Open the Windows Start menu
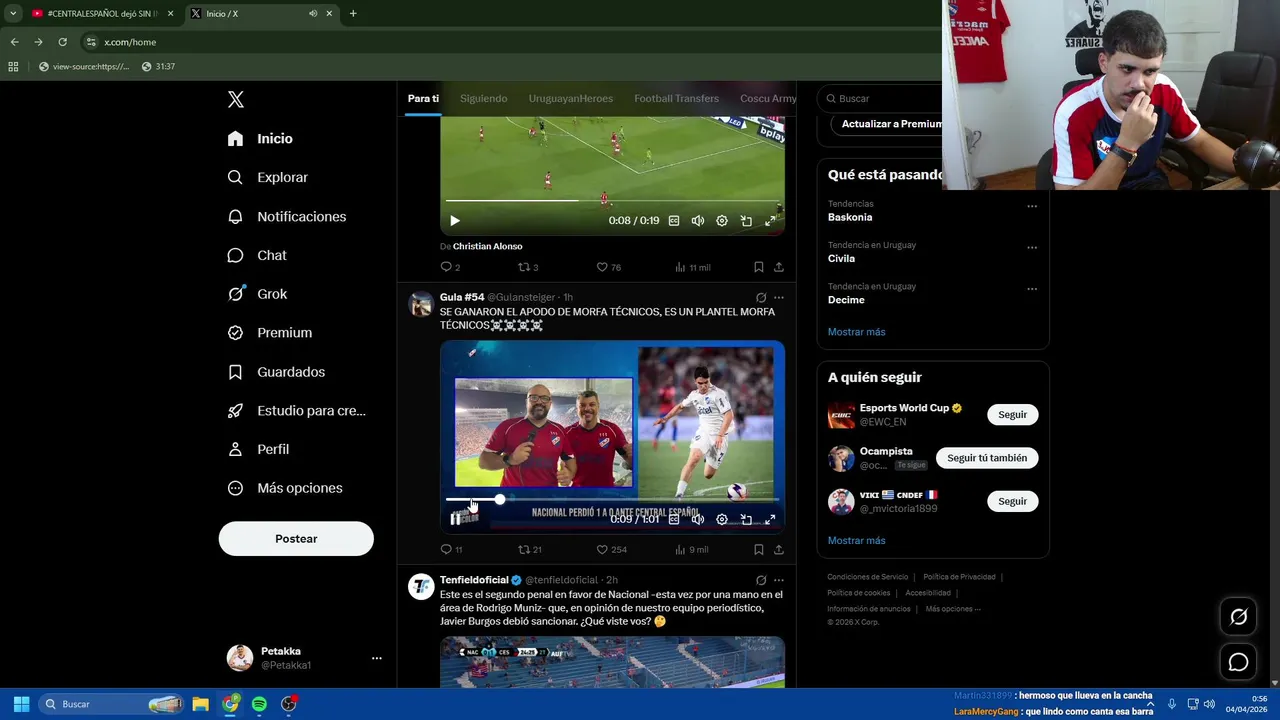 tap(21, 704)
